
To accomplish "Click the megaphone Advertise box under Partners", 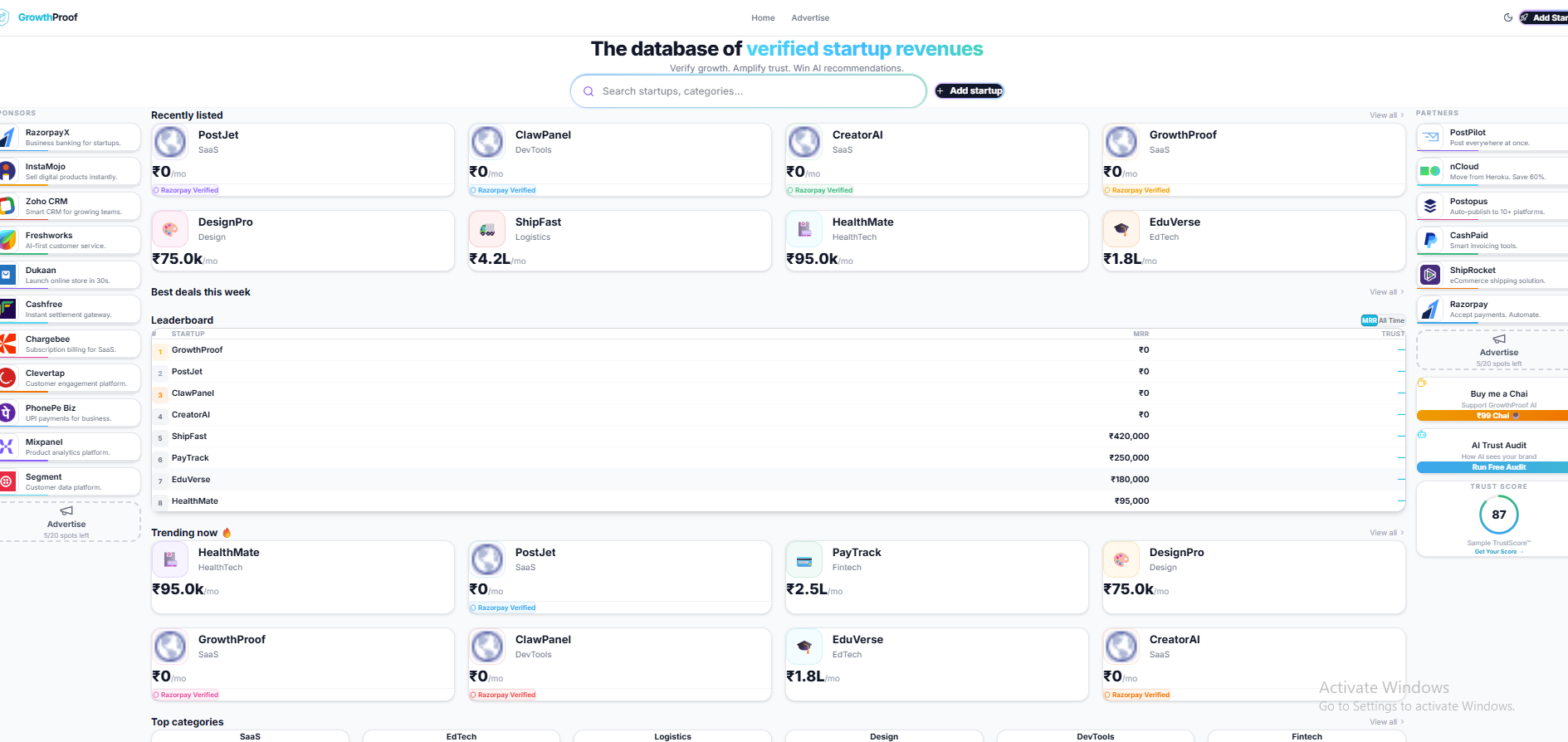I will (1494, 350).
